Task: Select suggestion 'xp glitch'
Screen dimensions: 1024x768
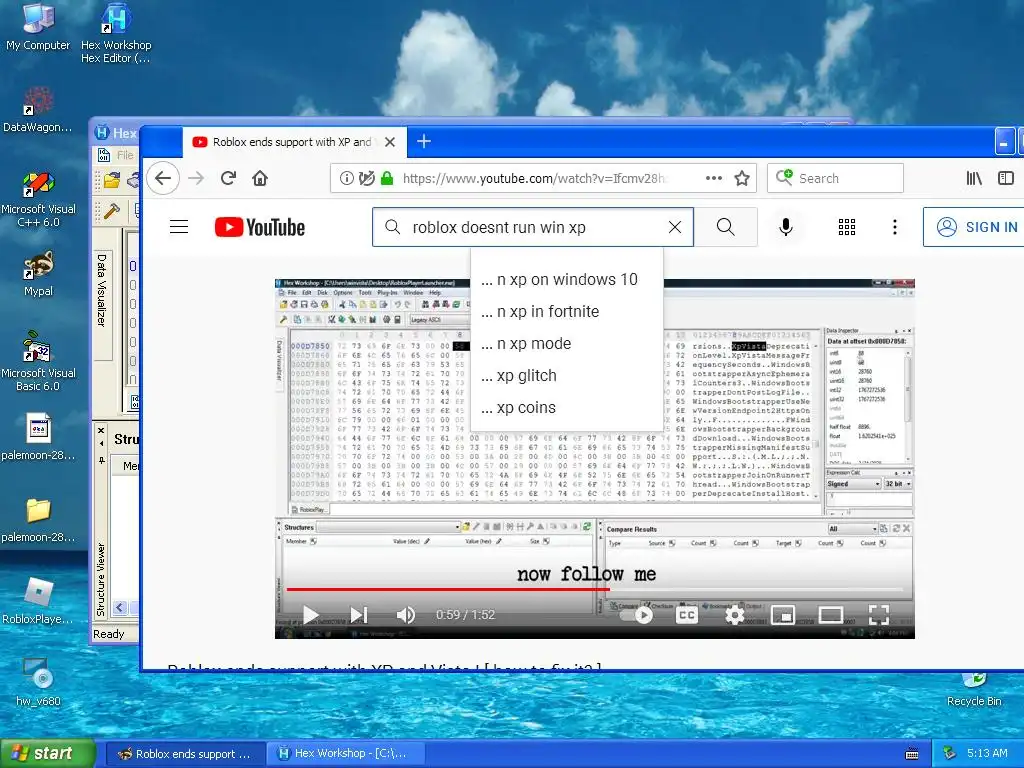Action: click(x=566, y=376)
